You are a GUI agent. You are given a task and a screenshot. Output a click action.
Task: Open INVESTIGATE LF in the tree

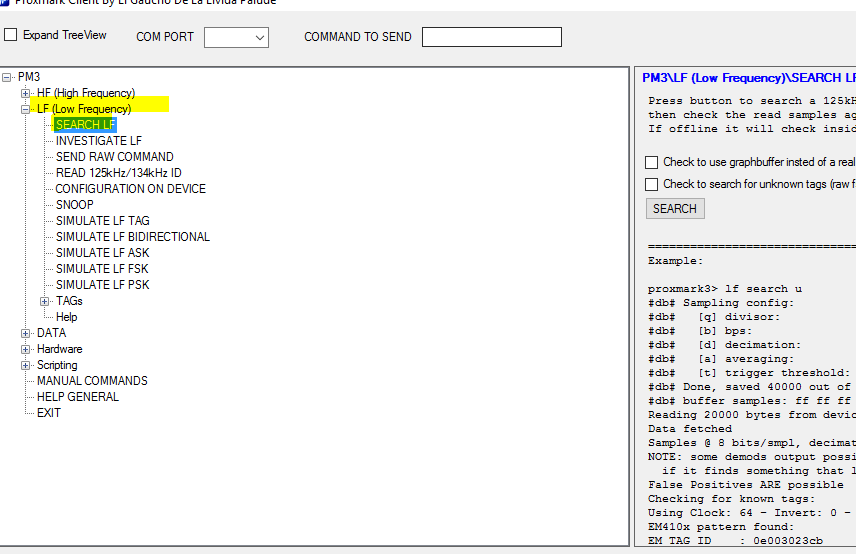(99, 141)
